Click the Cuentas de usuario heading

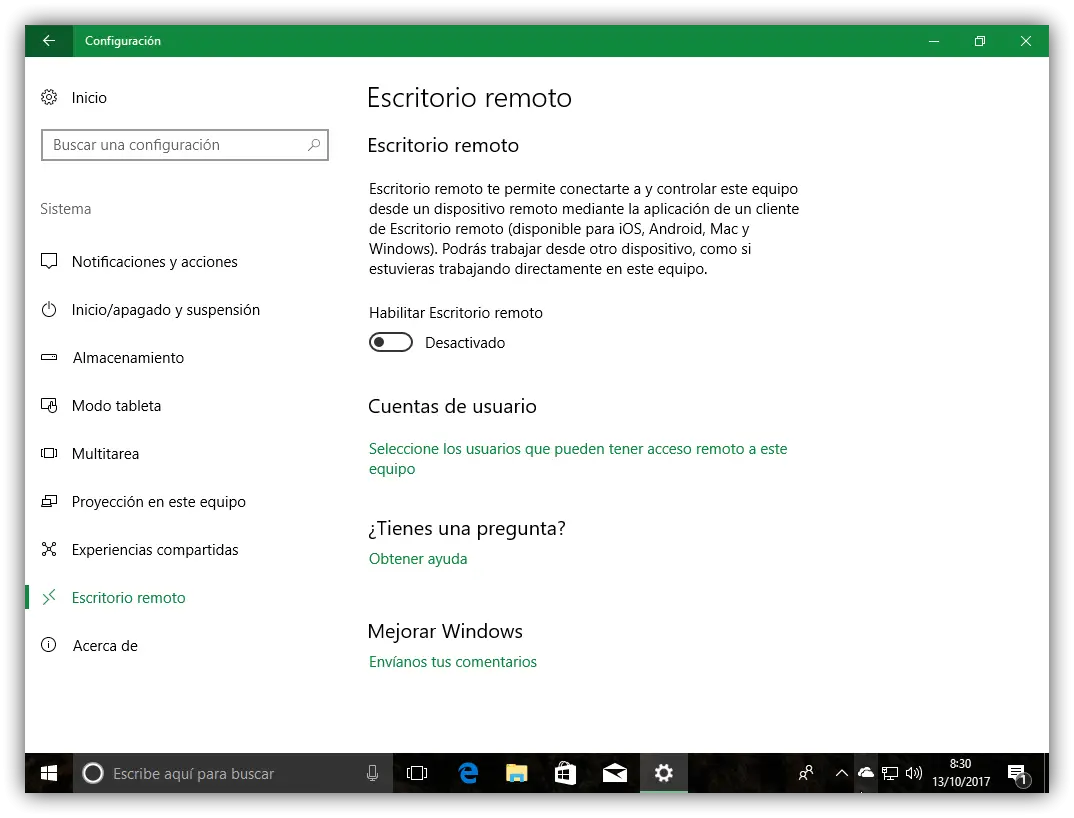click(x=452, y=406)
